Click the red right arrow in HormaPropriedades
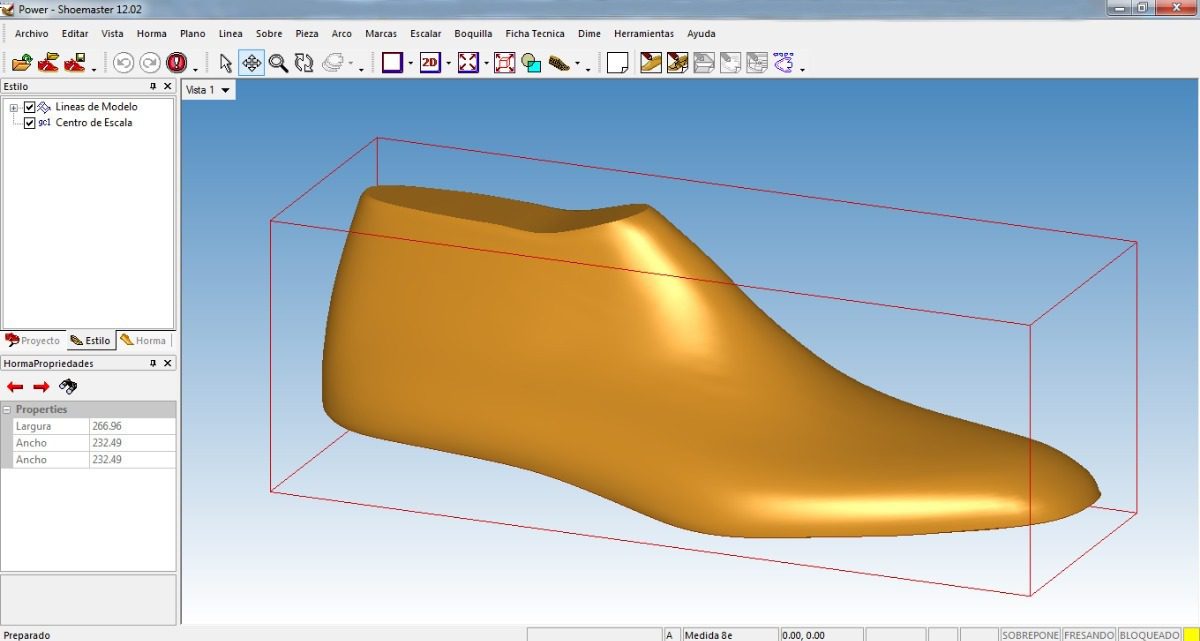This screenshot has height=641, width=1200. tap(41, 387)
